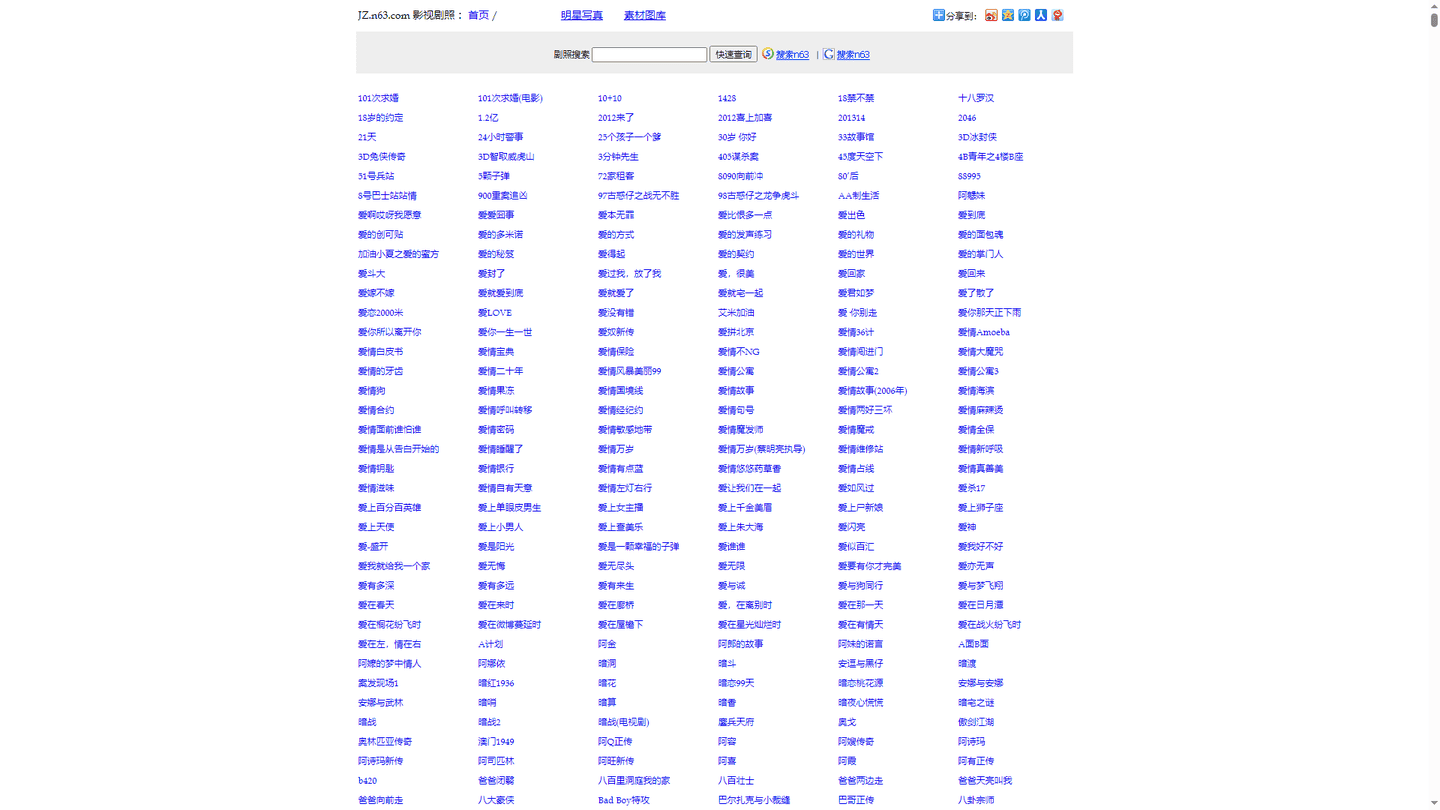Click the 快速查询 button
1440x810 pixels.
point(733,55)
